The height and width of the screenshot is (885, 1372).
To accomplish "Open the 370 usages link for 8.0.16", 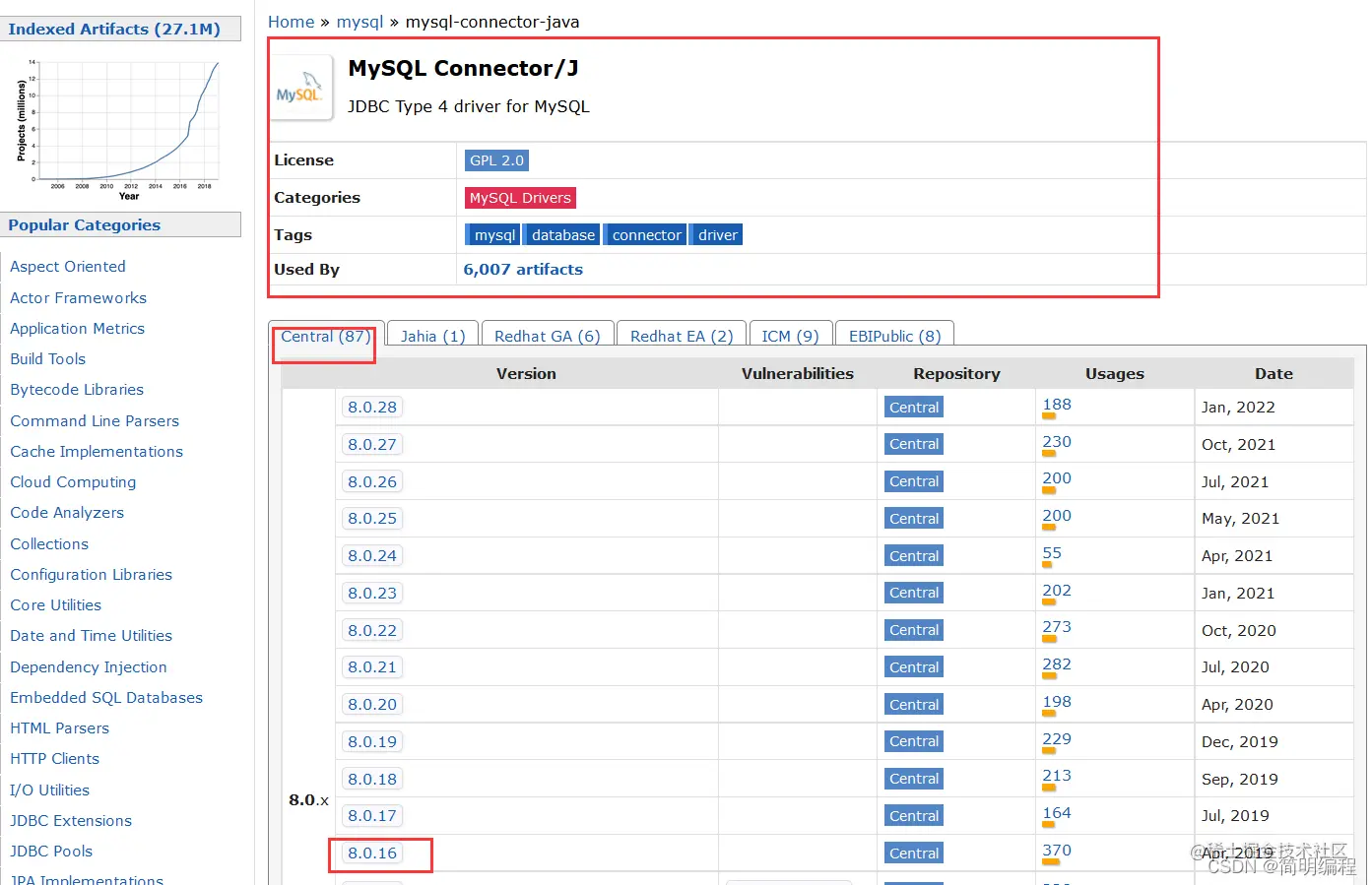I will [1057, 851].
